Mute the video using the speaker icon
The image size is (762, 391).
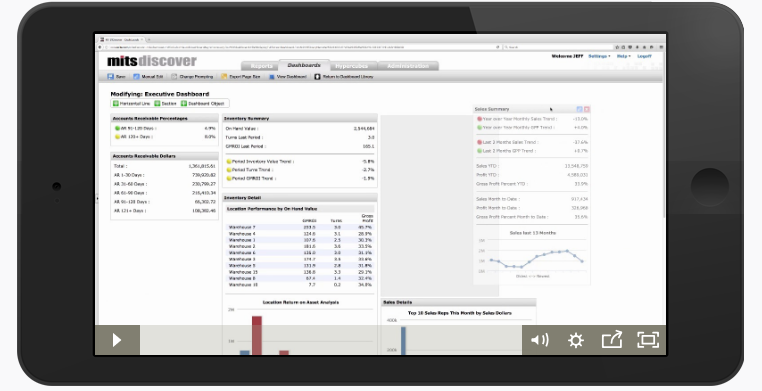pyautogui.click(x=539, y=340)
